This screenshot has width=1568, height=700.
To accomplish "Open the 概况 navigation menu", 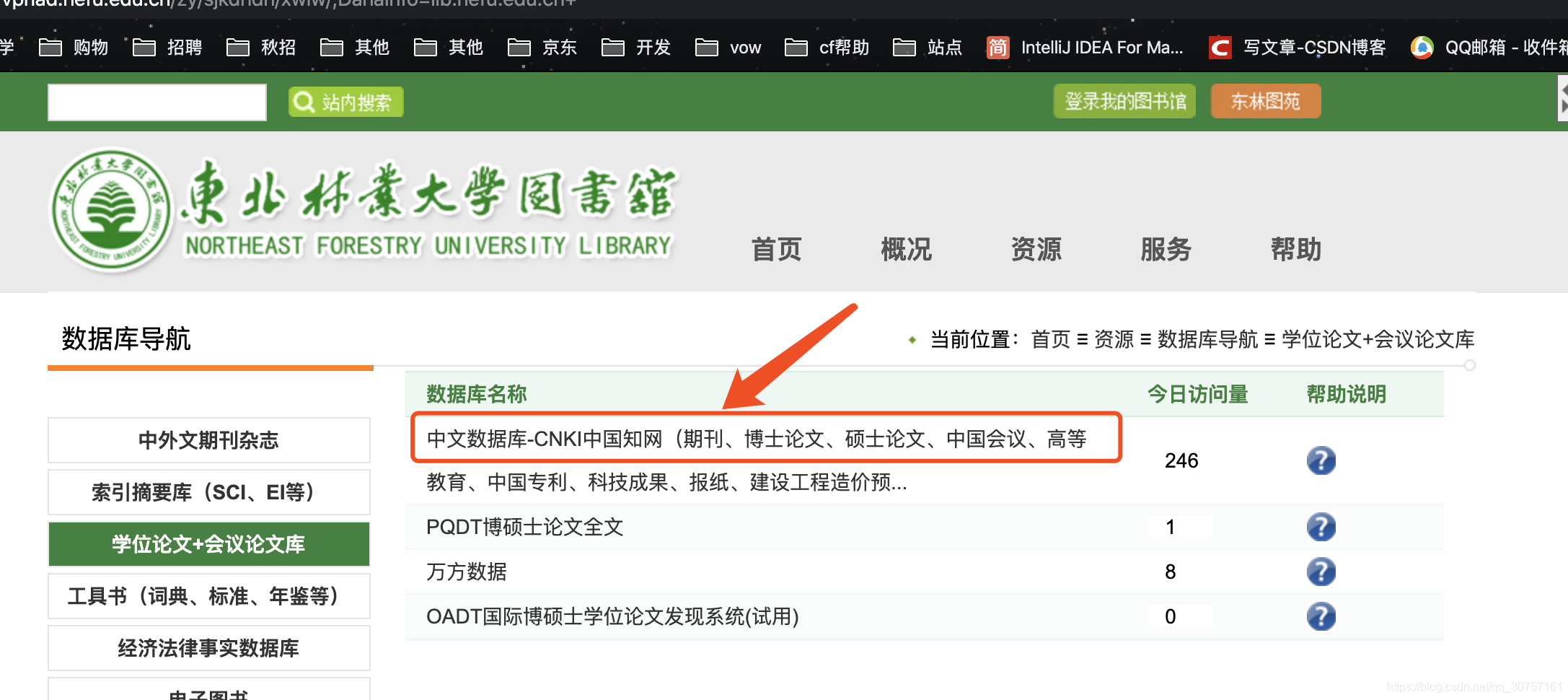I will pyautogui.click(x=907, y=250).
